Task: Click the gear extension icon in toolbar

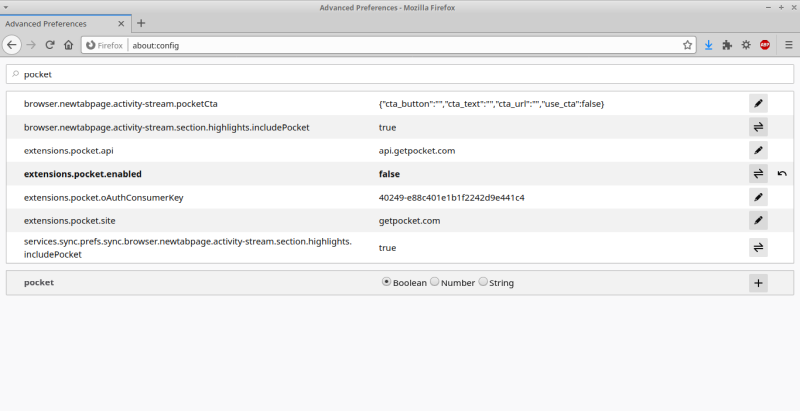Action: (746, 45)
